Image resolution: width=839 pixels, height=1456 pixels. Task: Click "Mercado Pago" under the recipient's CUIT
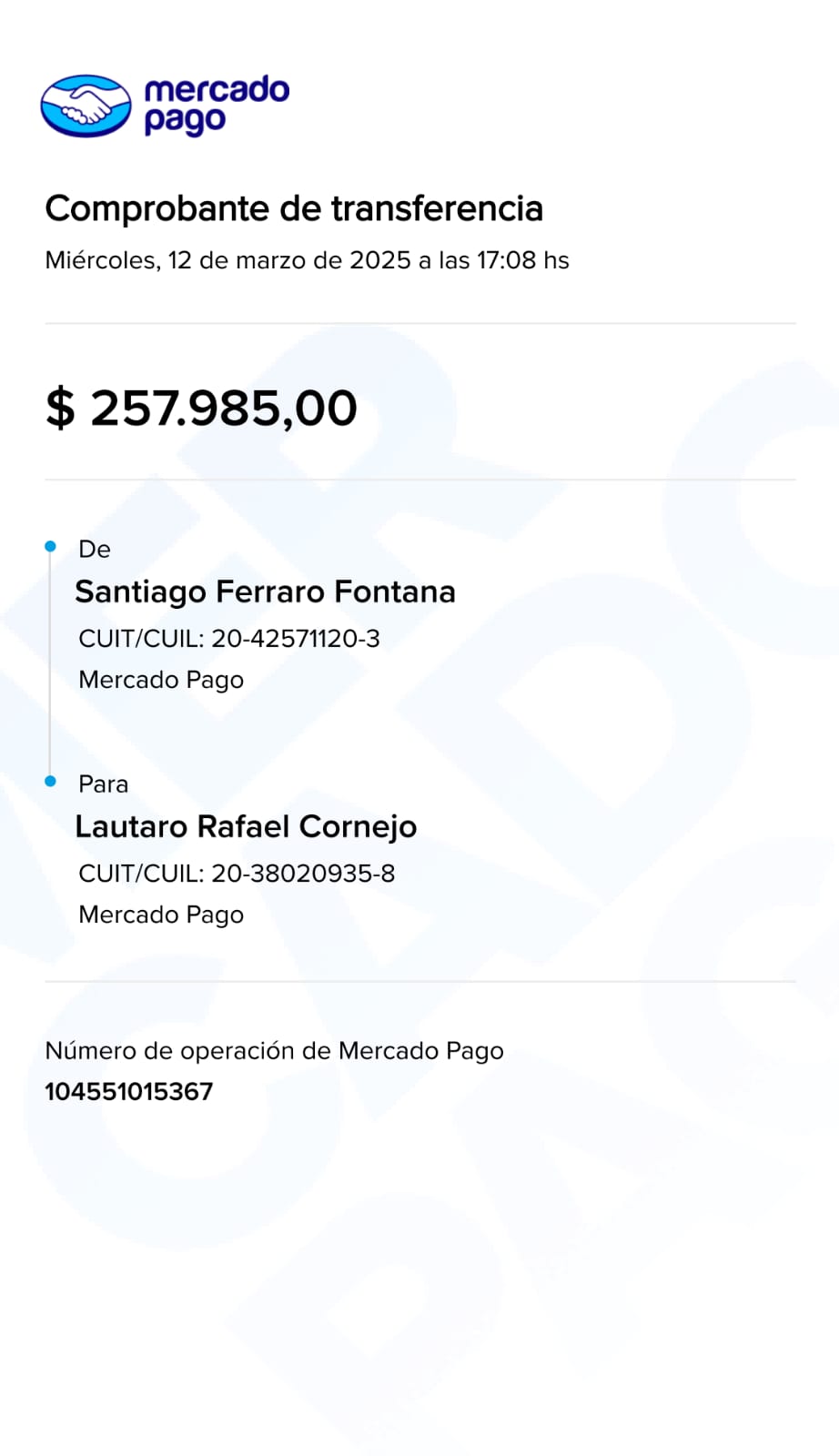[x=161, y=915]
